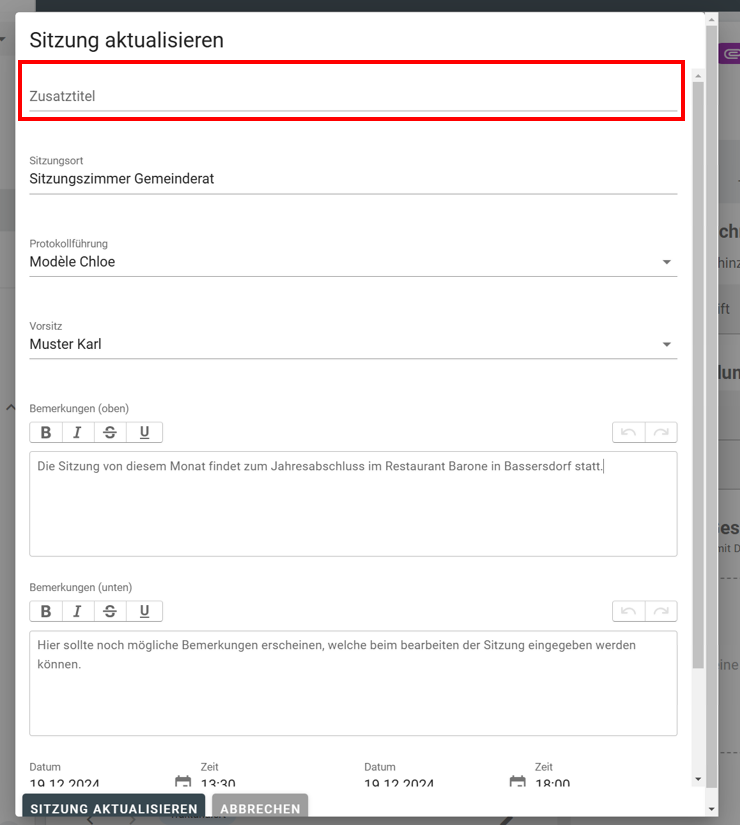Open the Protokollführung dropdown
740x825 pixels.
pos(666,263)
